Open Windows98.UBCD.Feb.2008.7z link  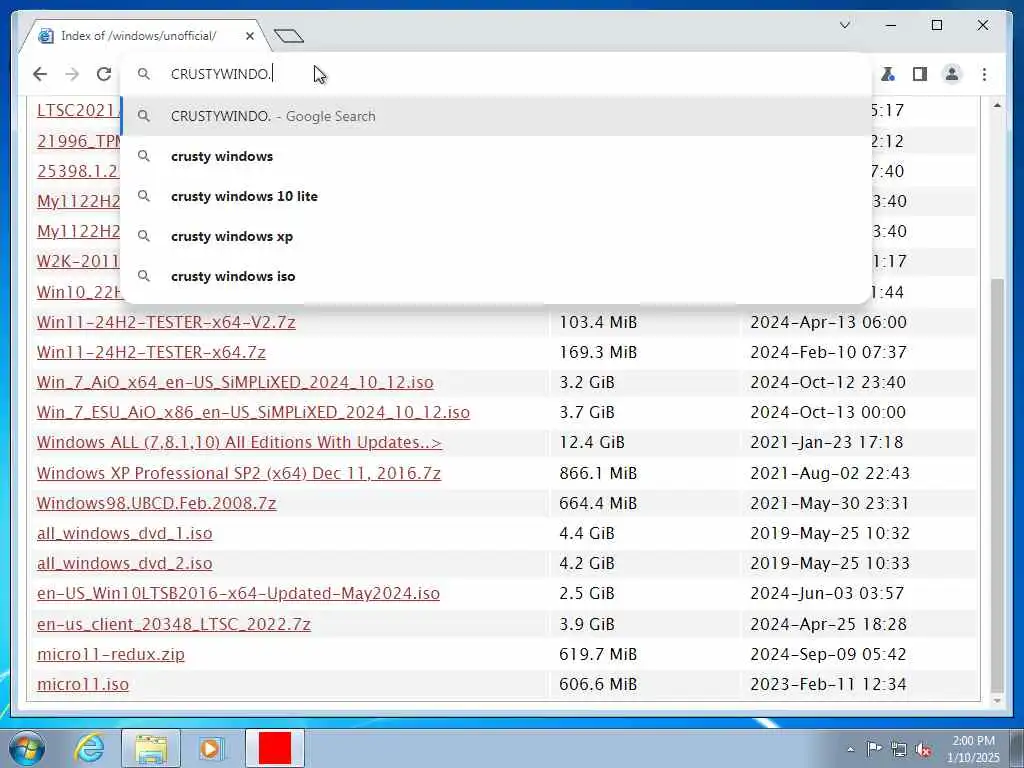click(x=156, y=503)
